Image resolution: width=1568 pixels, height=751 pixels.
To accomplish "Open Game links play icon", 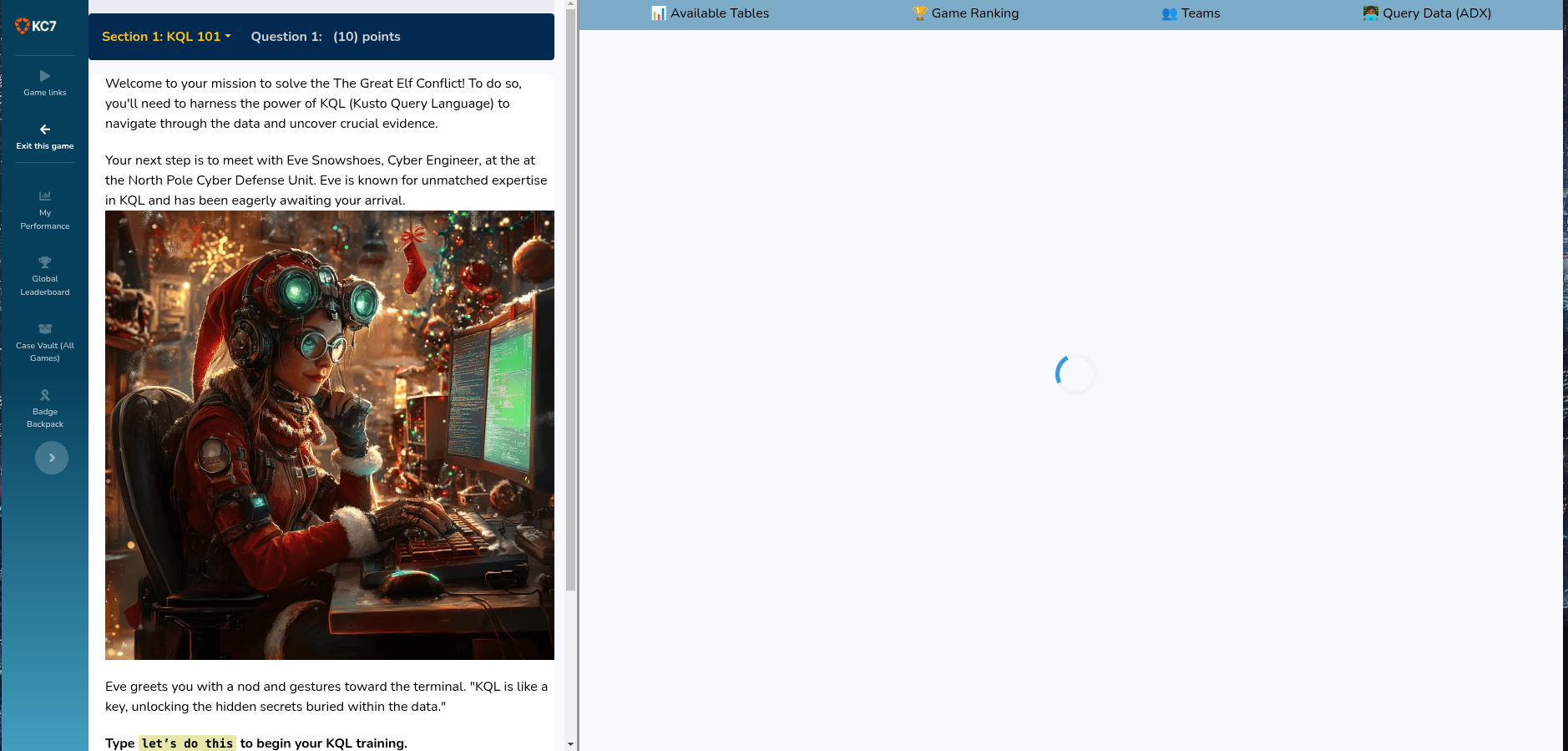I will point(45,76).
